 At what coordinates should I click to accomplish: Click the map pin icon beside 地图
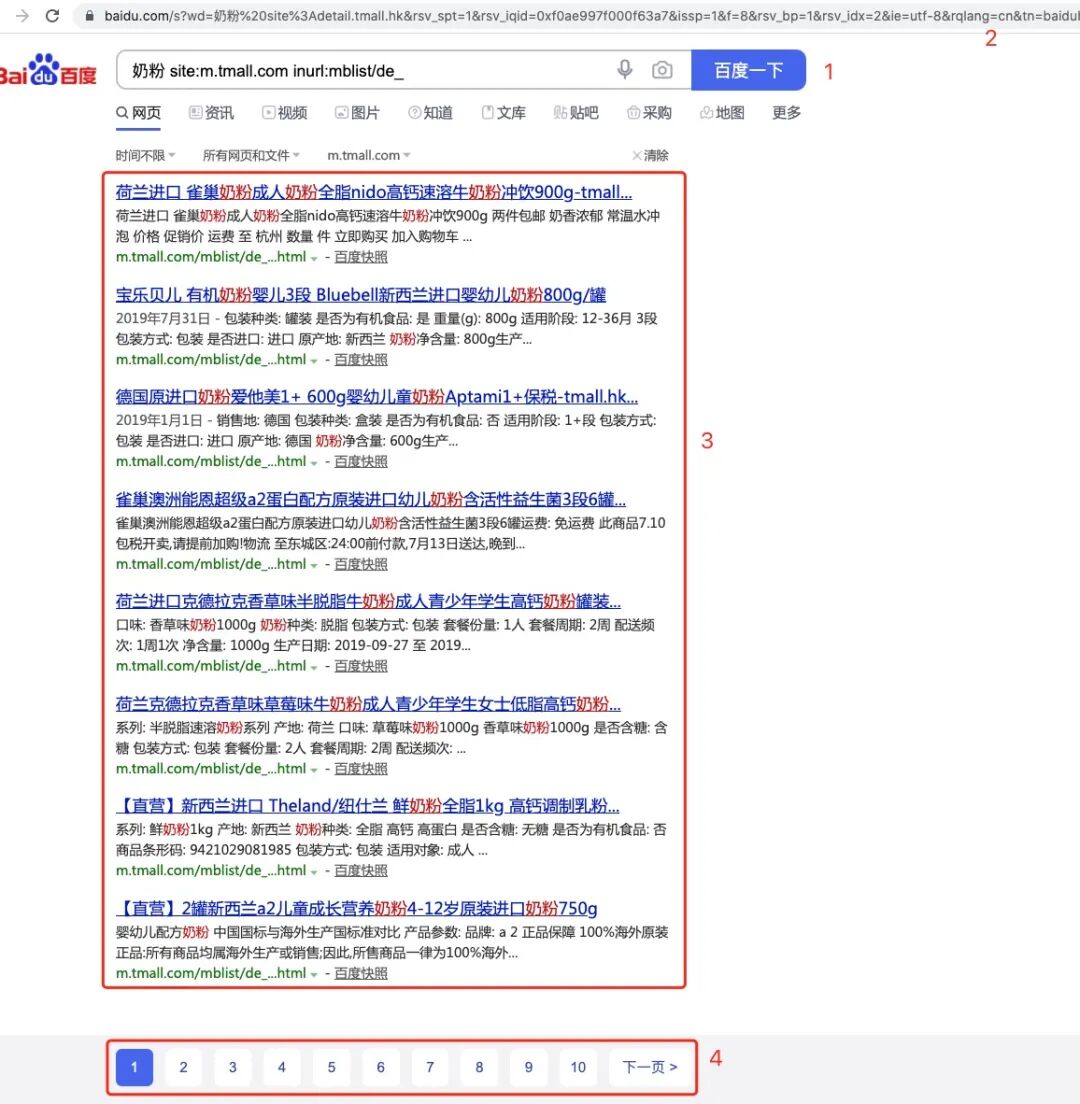(705, 113)
